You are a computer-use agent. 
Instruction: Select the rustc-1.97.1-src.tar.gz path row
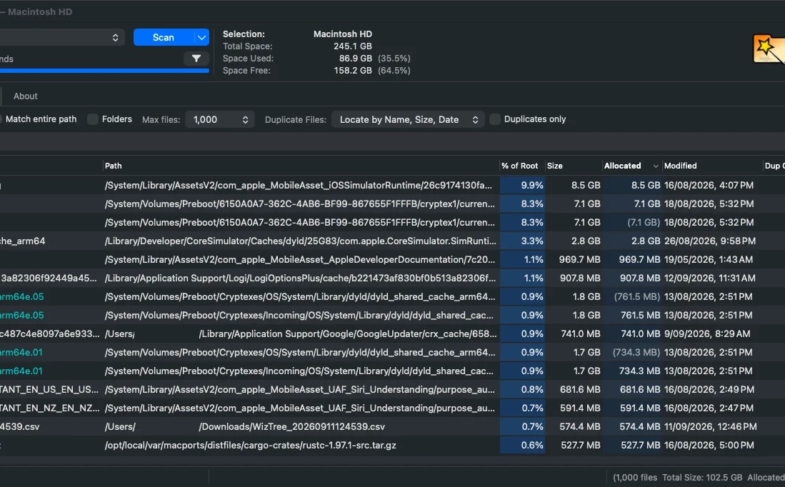coord(250,445)
